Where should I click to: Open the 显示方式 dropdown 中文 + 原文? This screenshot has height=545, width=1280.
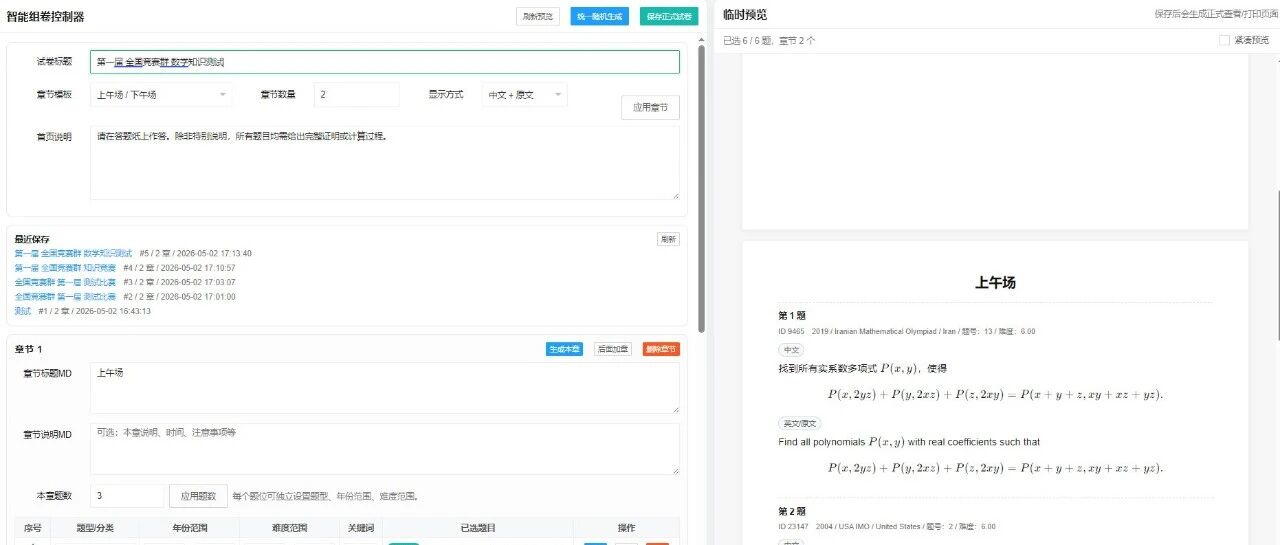click(524, 95)
